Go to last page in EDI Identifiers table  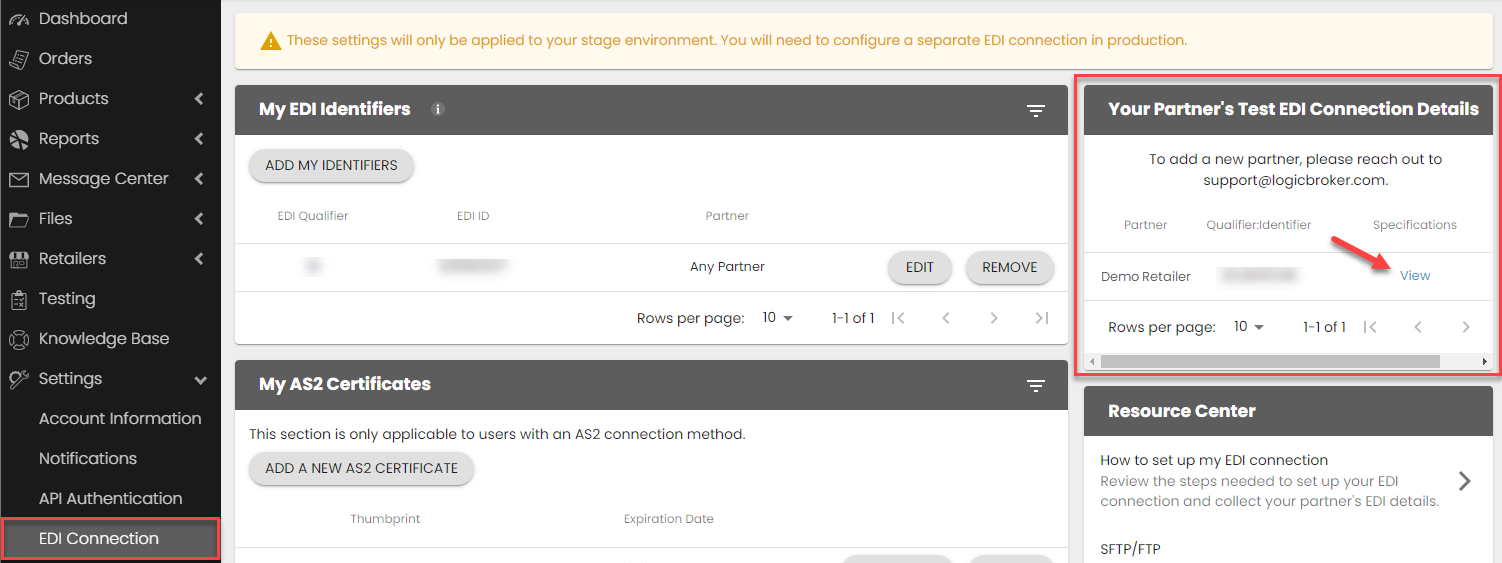(1041, 318)
